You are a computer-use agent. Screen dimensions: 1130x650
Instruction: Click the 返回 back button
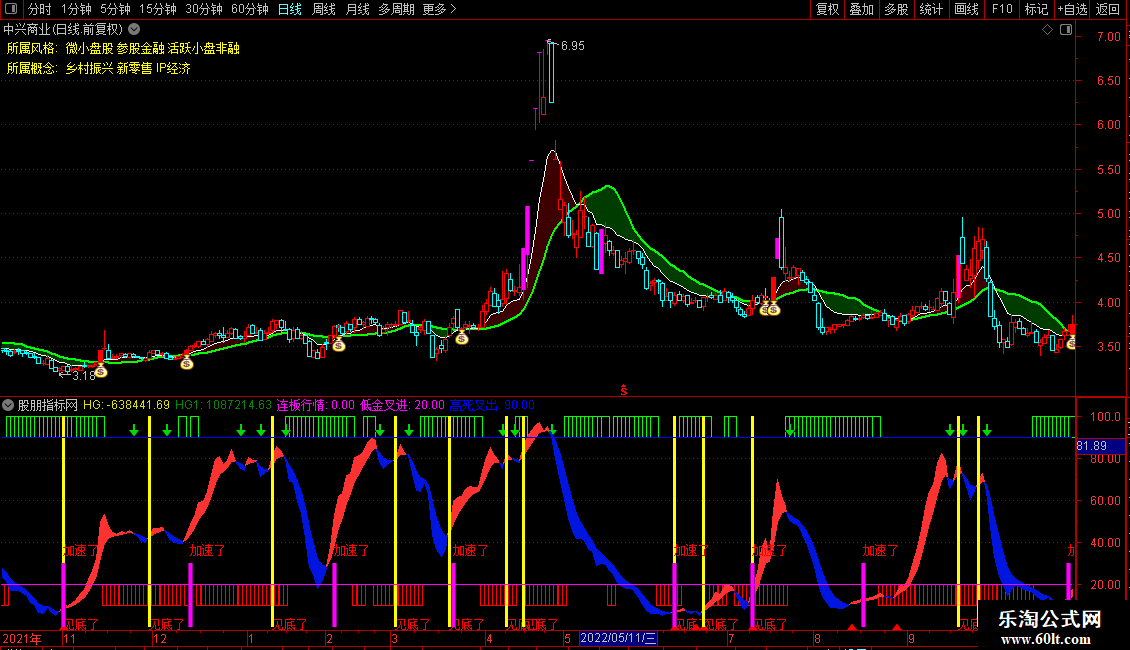[x=1108, y=9]
